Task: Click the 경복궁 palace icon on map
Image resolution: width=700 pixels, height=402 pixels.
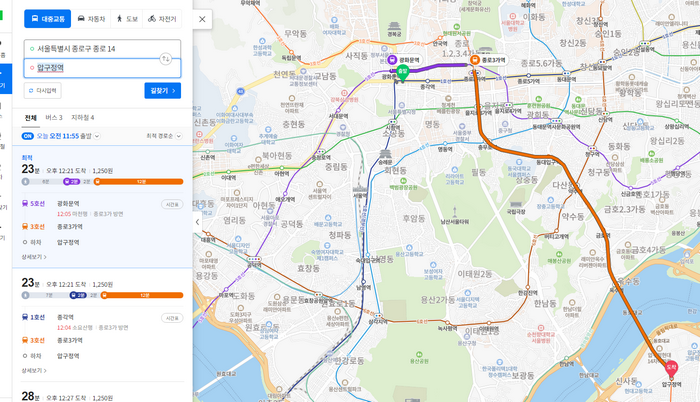Action: point(394,26)
